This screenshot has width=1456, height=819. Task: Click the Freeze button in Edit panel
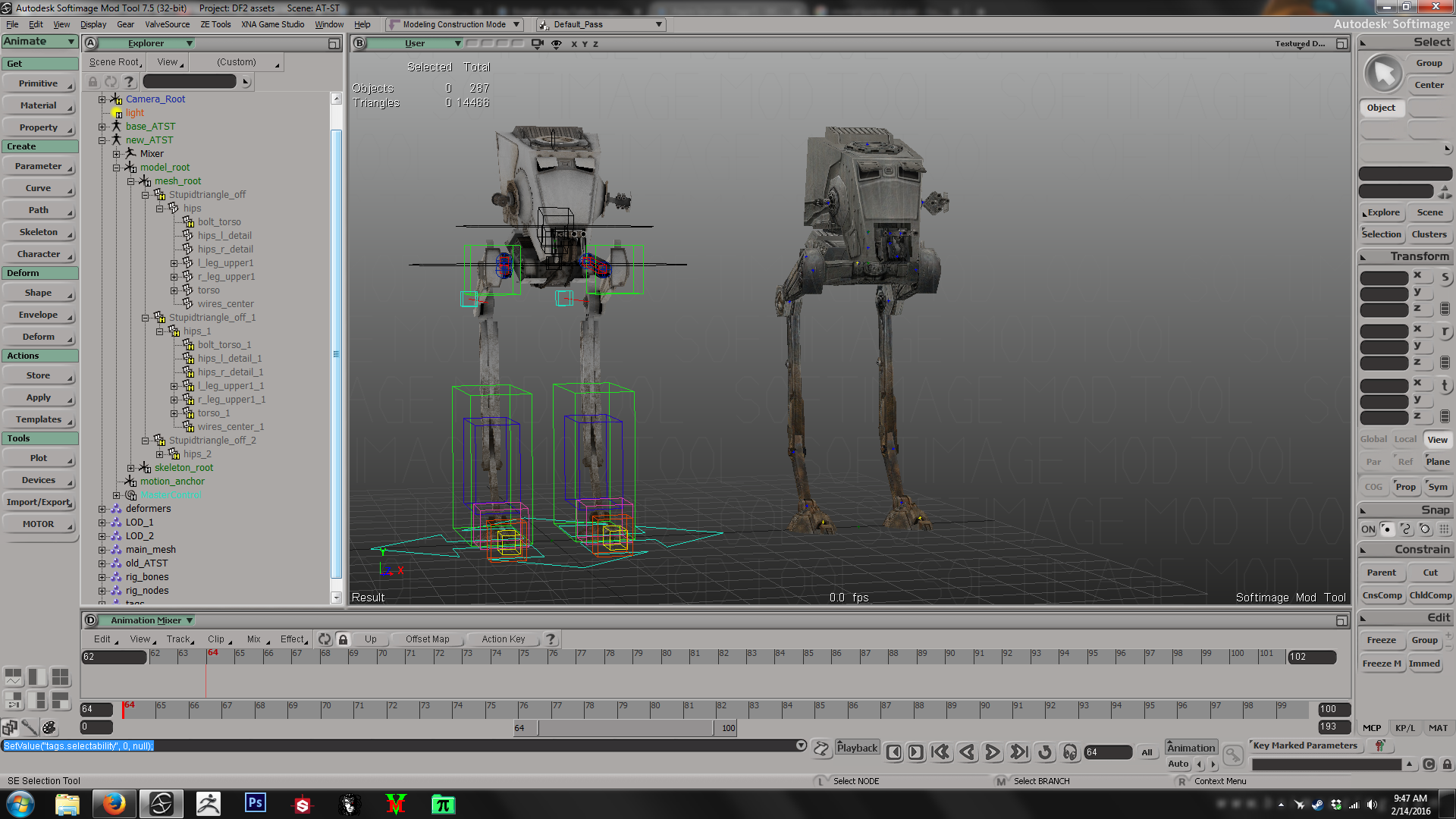pos(1381,640)
